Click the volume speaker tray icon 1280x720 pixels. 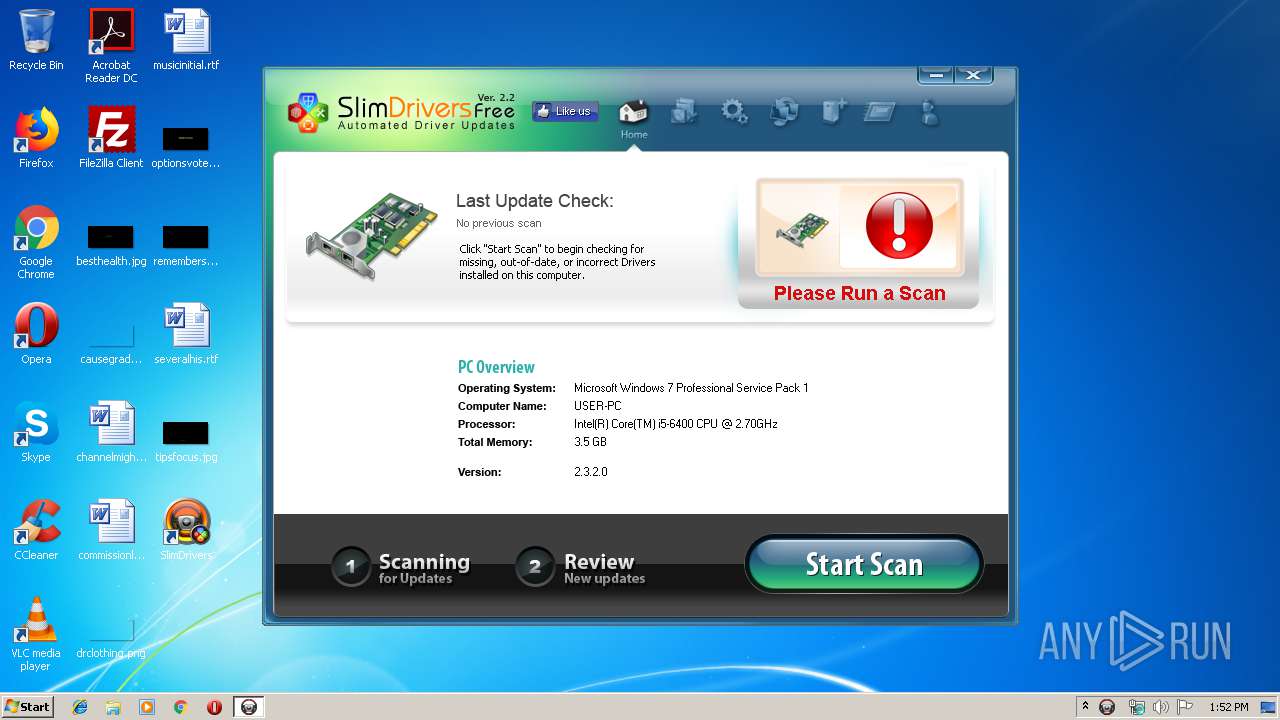pyautogui.click(x=1160, y=707)
